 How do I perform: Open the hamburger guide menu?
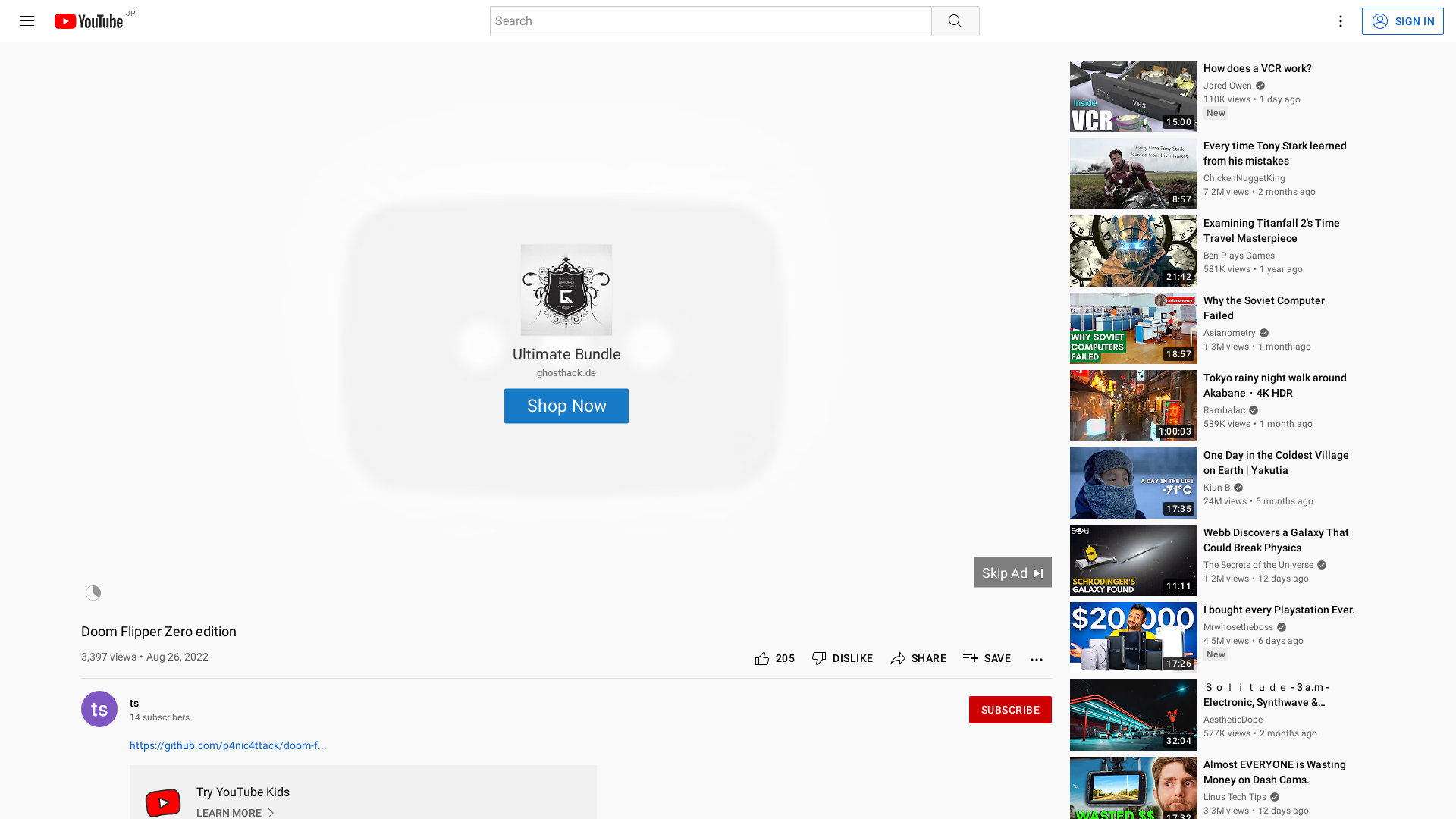point(27,21)
